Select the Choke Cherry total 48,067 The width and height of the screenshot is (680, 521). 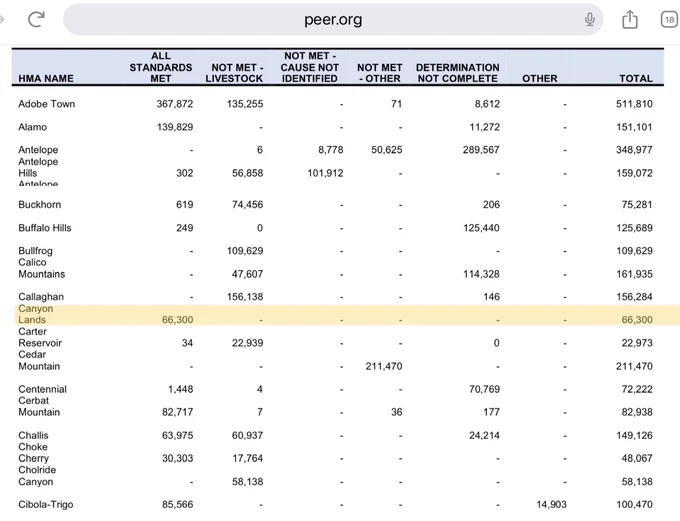pos(637,459)
